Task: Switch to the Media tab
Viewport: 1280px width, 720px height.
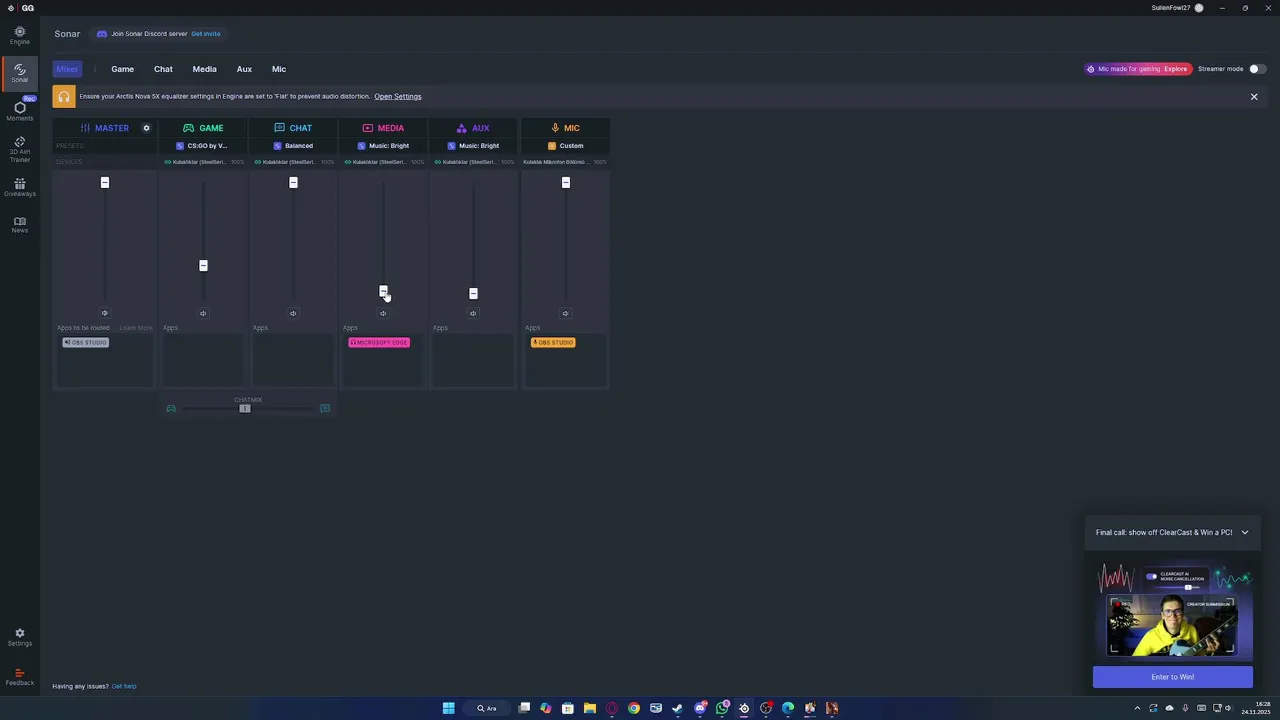Action: (204, 69)
